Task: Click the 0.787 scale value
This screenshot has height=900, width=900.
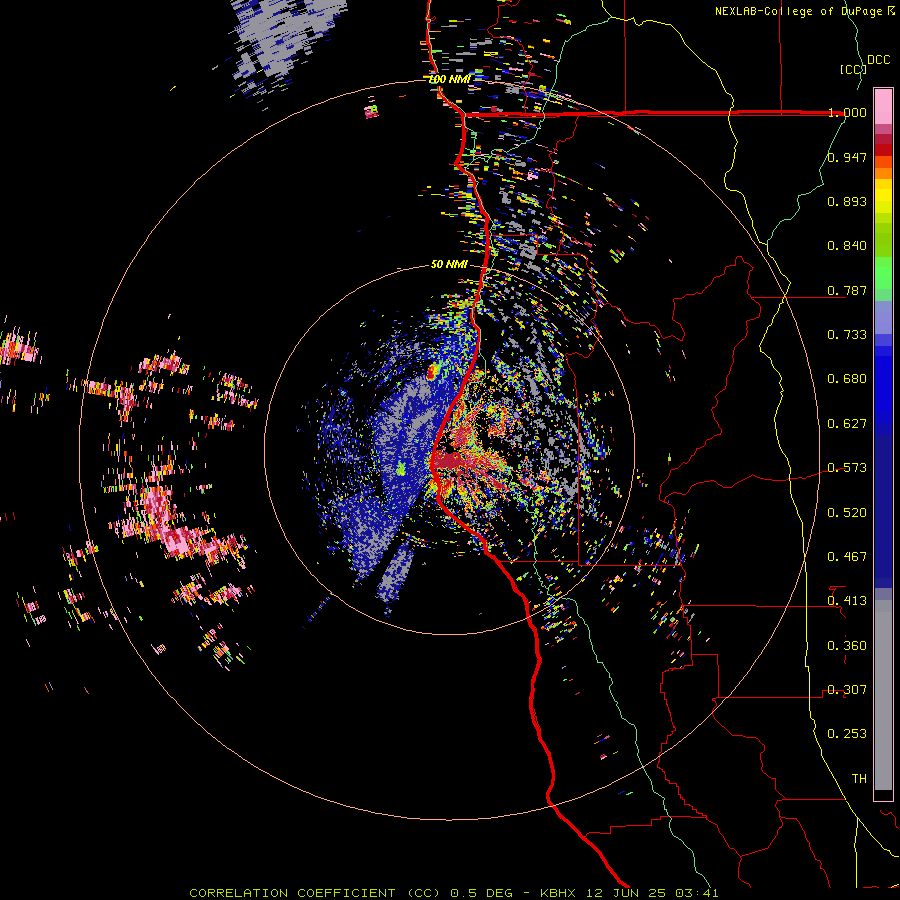Action: [847, 290]
